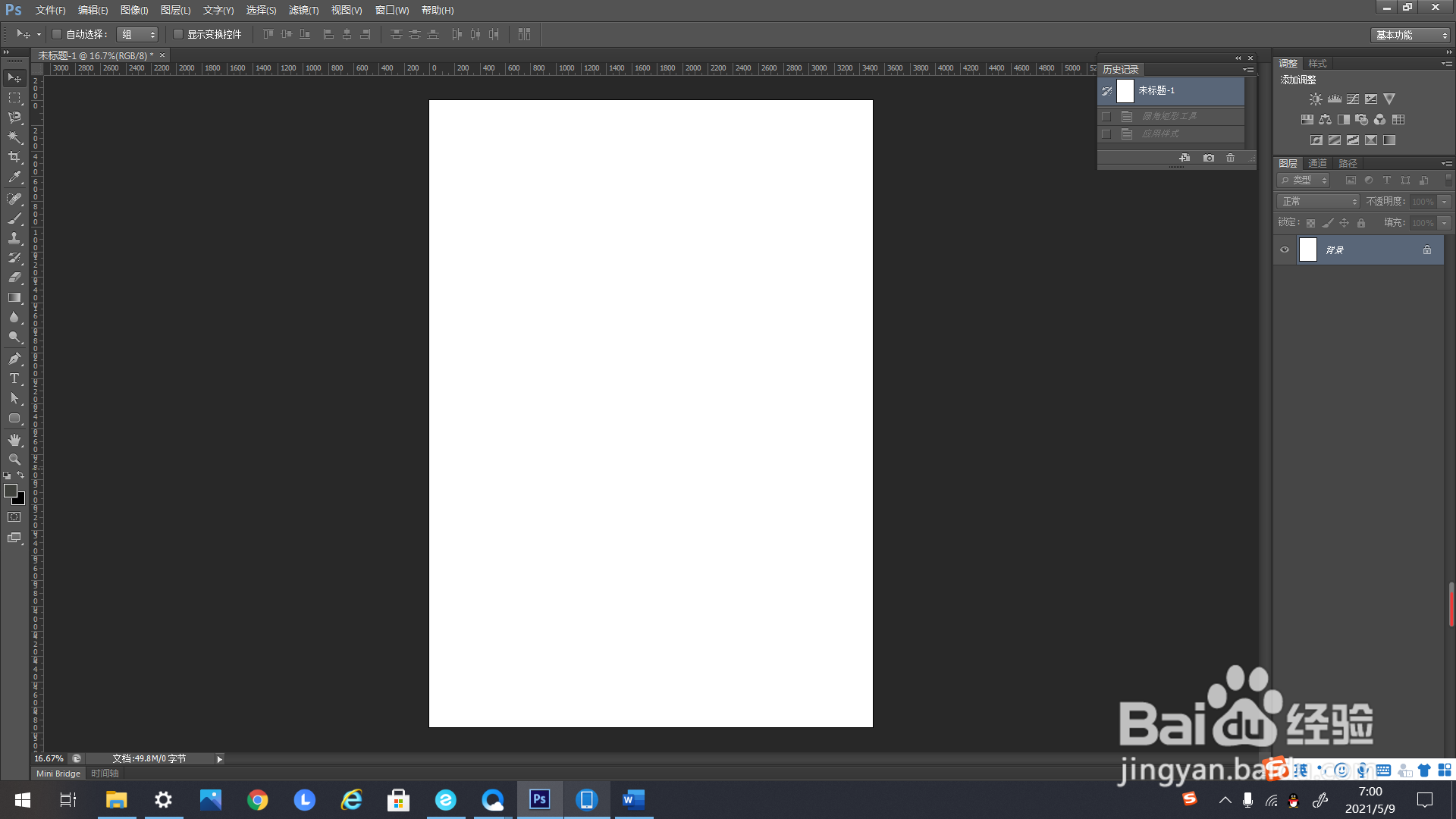Image resolution: width=1456 pixels, height=819 pixels.
Task: Select 背景 layer thumbnail
Action: click(x=1308, y=250)
